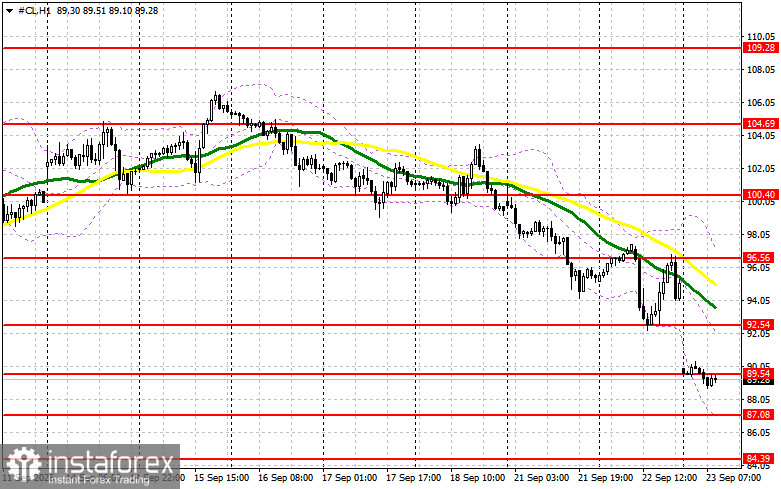Select the 104.69 red price label
Viewport: 781px width, 489px height.
pos(760,123)
